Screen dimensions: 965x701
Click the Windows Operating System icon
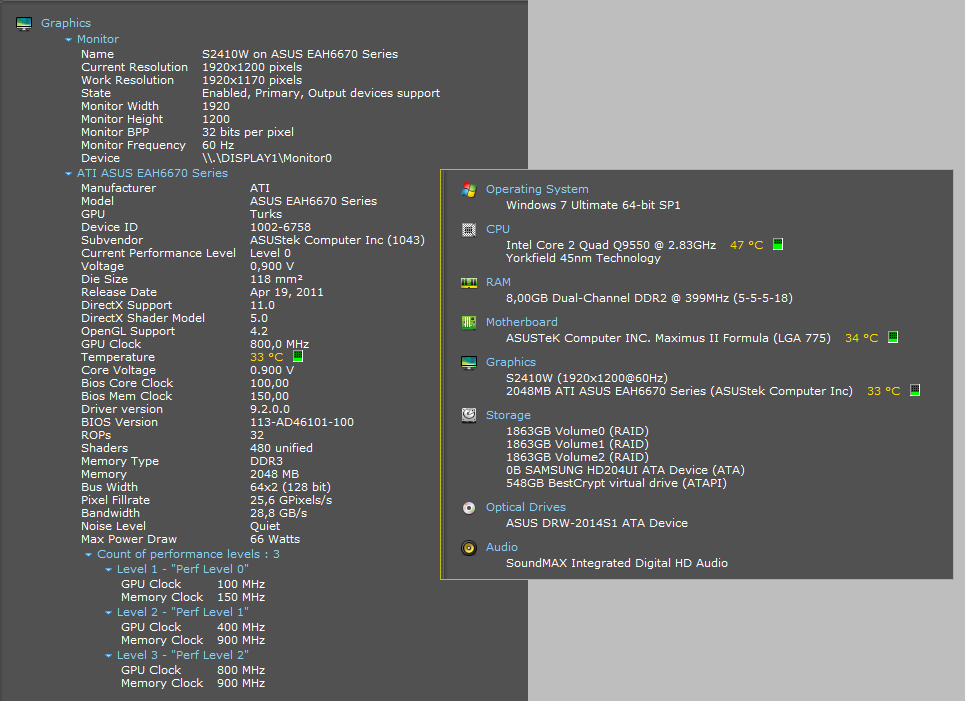468,189
